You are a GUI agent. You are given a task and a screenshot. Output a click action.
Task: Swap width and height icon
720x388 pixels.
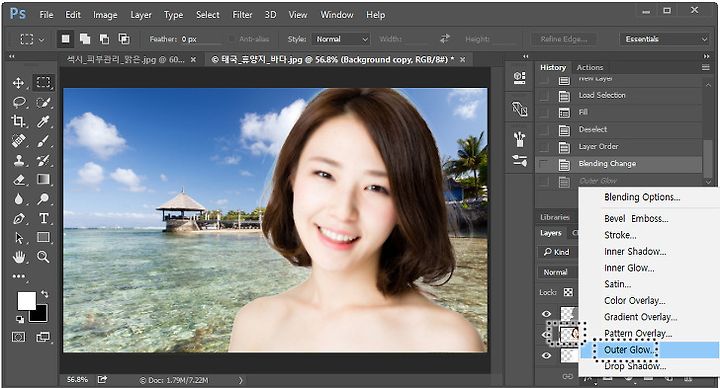[444, 39]
